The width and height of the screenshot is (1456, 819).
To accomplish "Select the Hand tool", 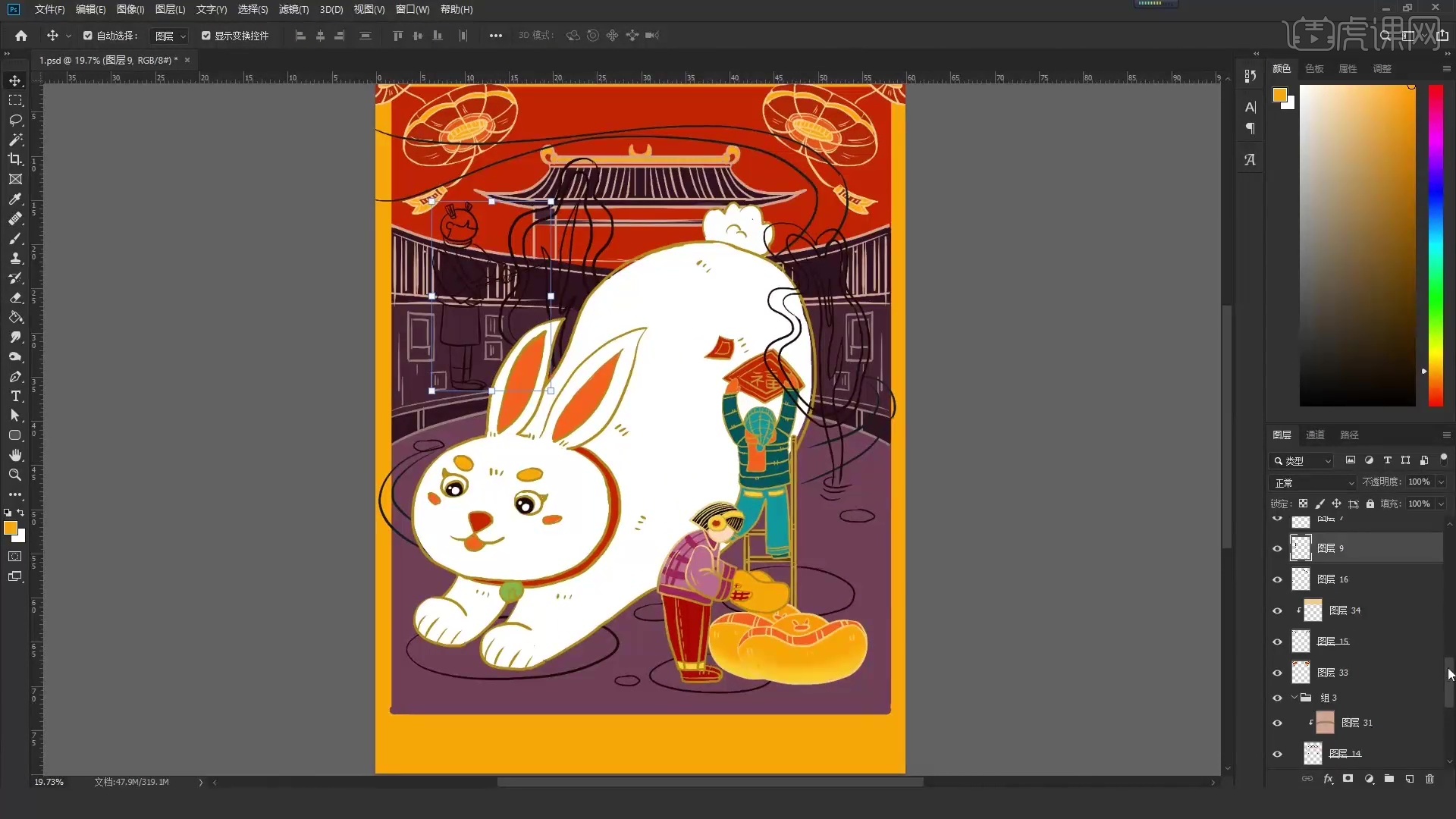I will pos(15,455).
